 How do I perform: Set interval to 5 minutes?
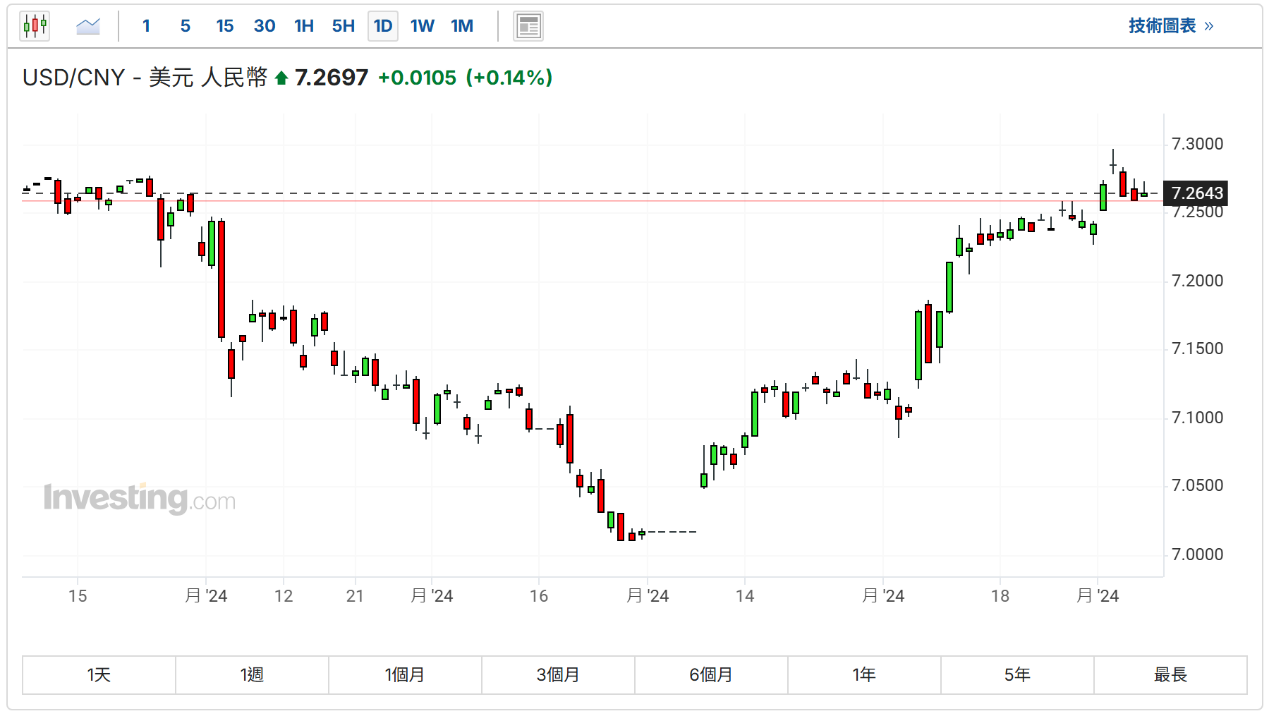point(185,26)
